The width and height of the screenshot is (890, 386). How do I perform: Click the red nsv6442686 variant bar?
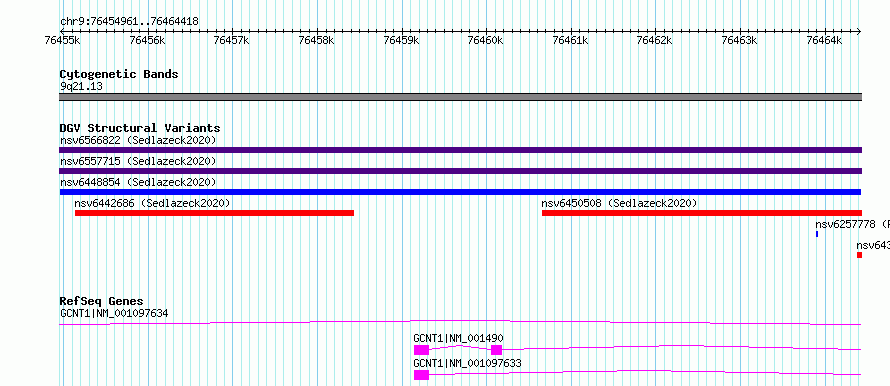coord(215,213)
